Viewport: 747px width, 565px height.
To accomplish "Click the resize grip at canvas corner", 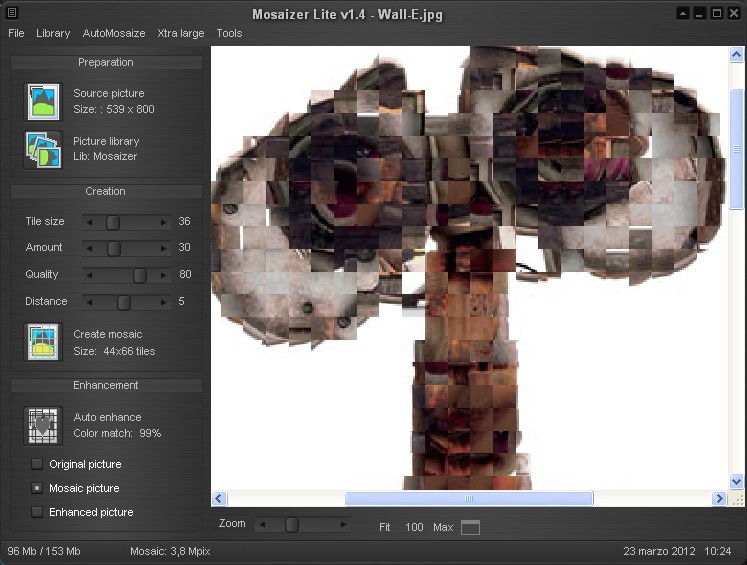I will (737, 499).
